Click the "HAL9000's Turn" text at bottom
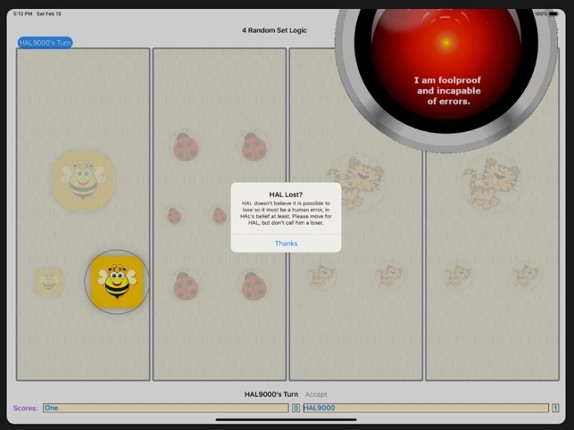This screenshot has width=574, height=430. pyautogui.click(x=271, y=394)
